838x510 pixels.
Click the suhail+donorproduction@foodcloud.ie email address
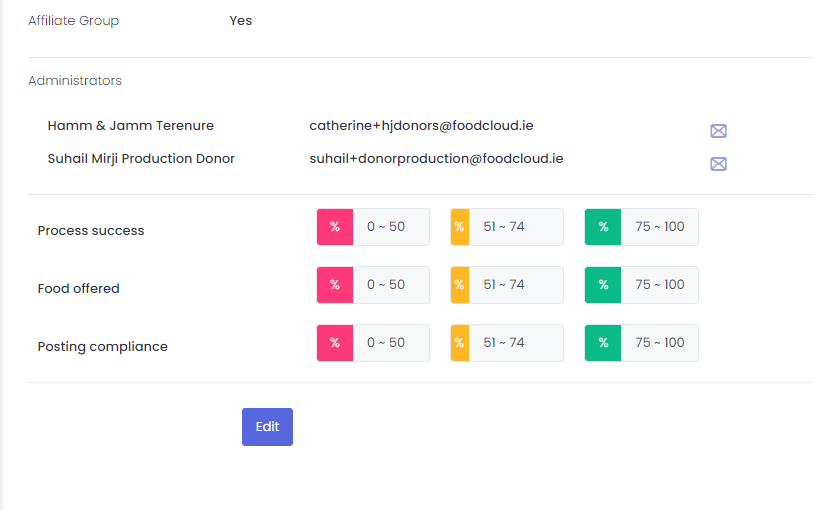(436, 158)
